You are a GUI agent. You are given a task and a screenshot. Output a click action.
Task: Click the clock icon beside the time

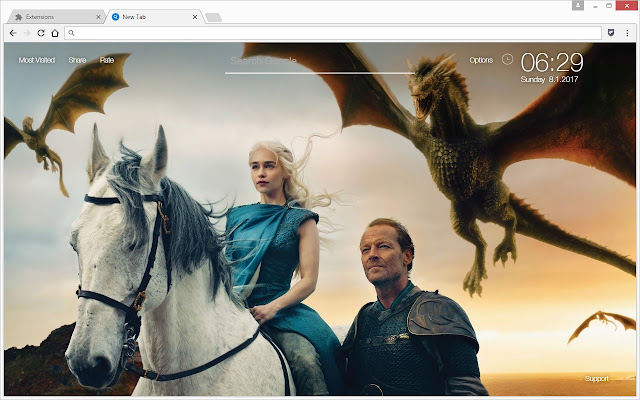[507, 60]
